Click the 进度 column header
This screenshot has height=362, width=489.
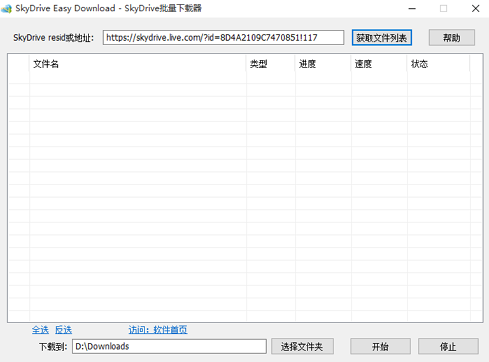click(x=323, y=64)
